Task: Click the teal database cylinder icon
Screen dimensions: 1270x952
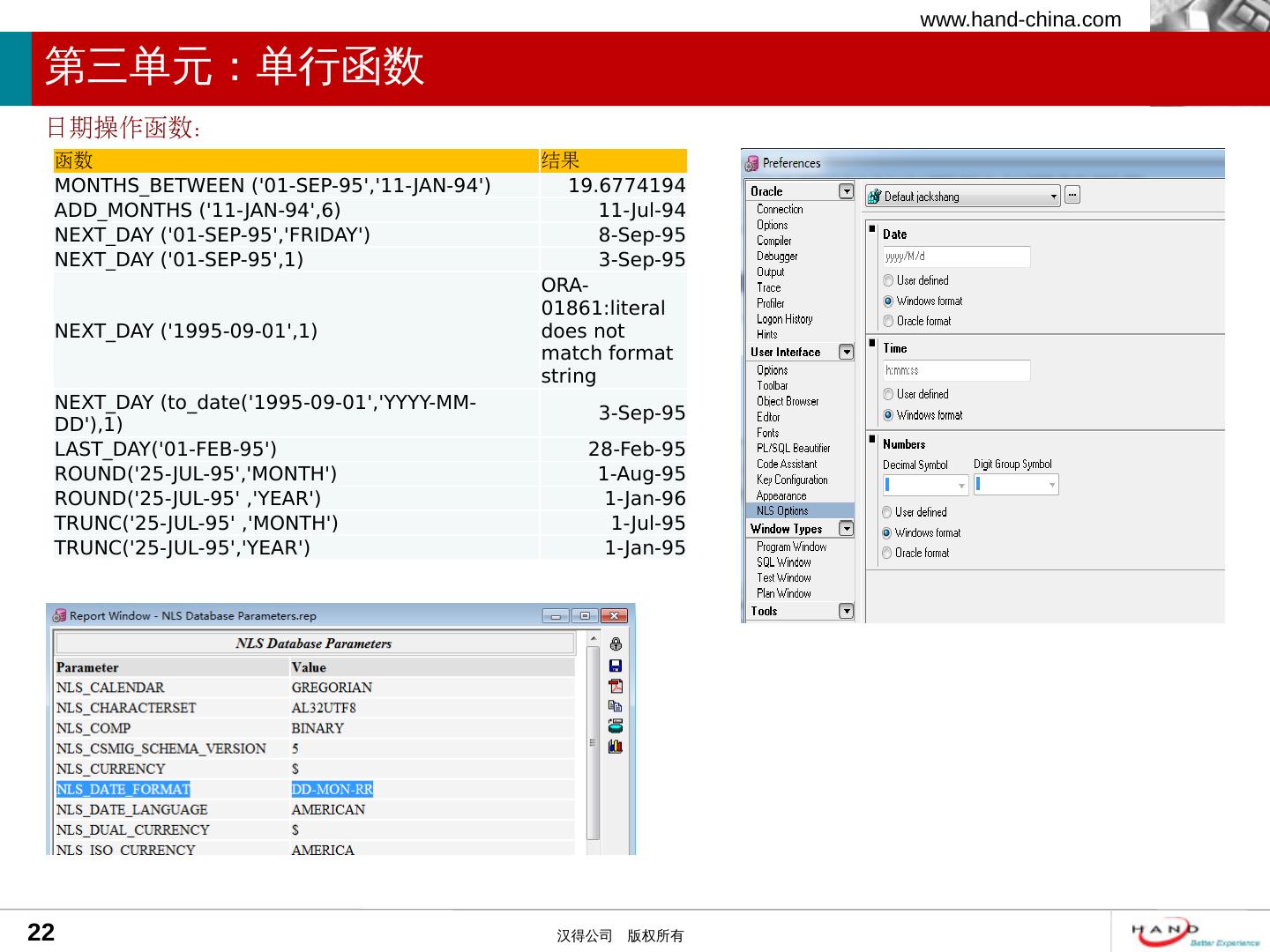Action: point(616,726)
